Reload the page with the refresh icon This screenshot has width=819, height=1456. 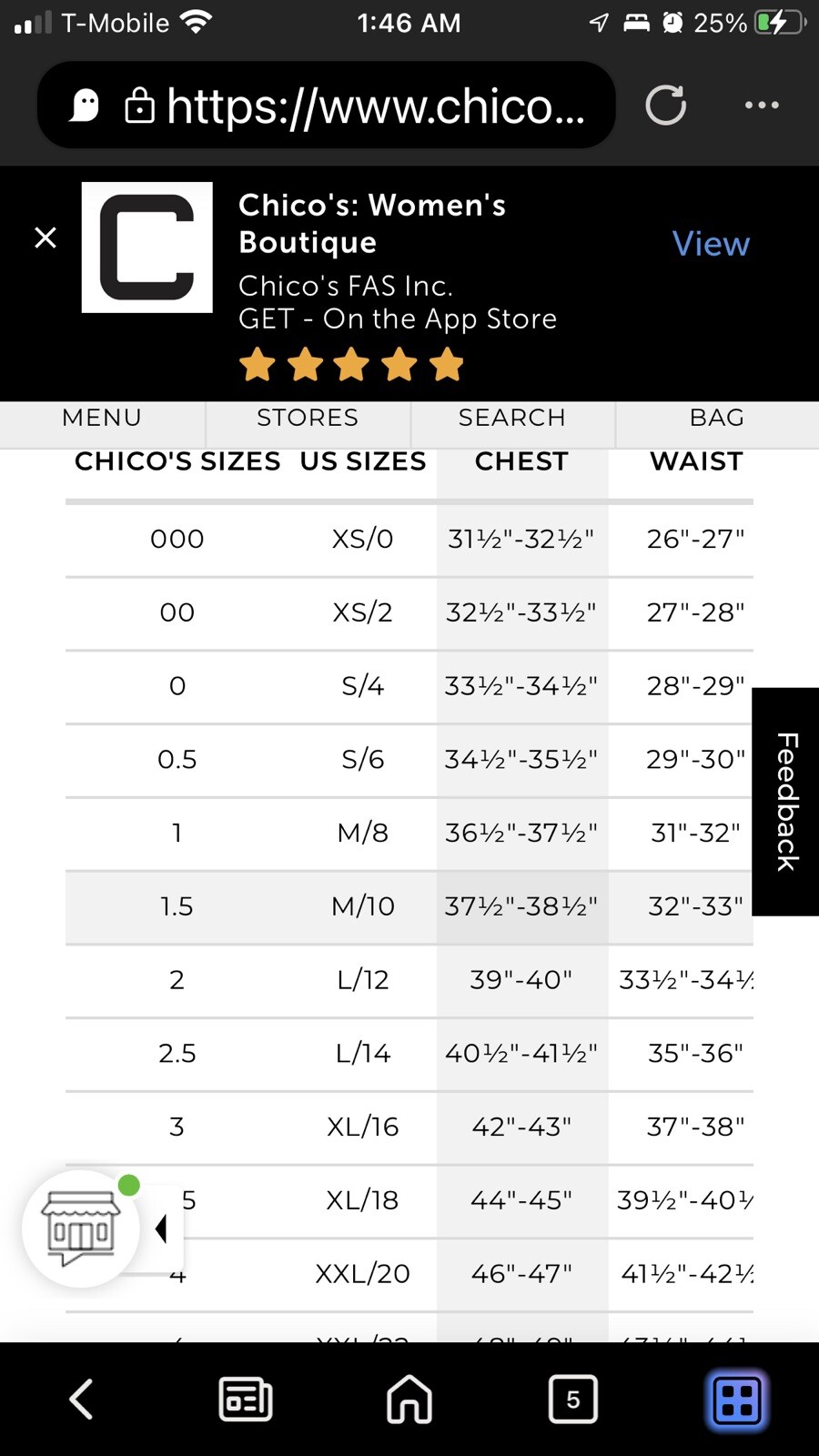click(x=666, y=105)
